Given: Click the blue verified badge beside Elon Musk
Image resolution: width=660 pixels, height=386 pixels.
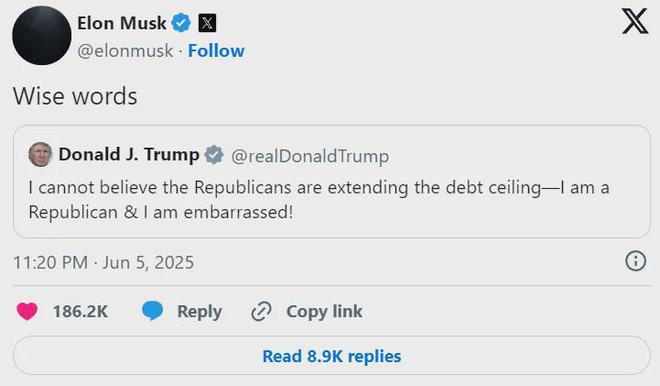Looking at the screenshot, I should 181,23.
